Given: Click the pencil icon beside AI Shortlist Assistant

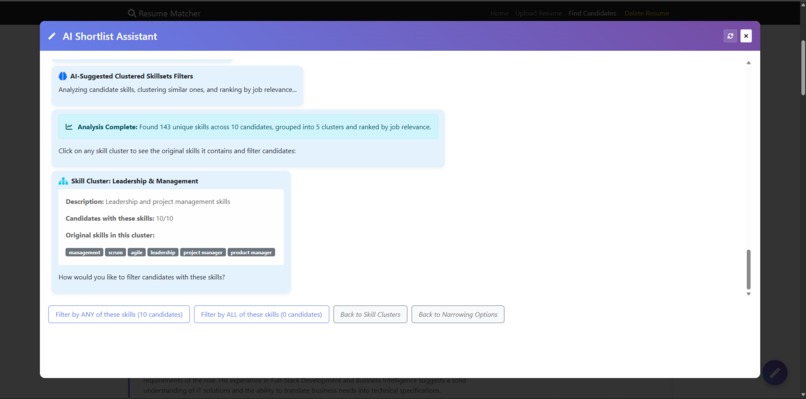Looking at the screenshot, I should (x=52, y=37).
